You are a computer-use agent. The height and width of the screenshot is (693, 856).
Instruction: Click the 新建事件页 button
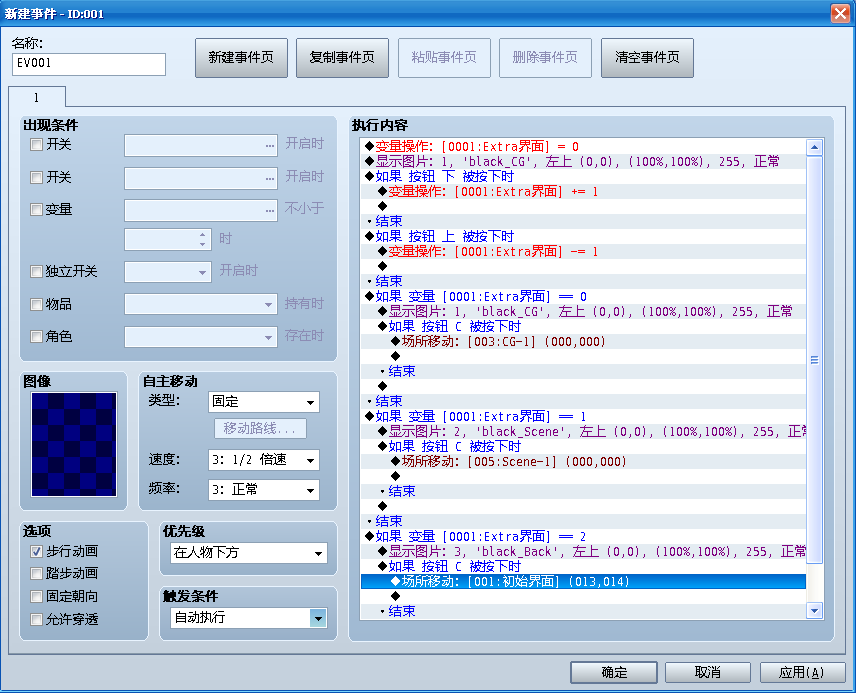click(x=241, y=58)
